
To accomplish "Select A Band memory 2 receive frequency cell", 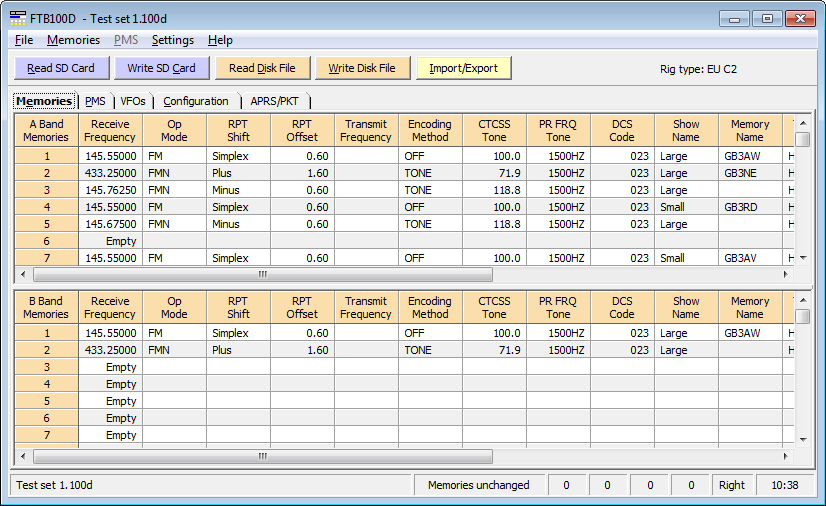I will click(x=110, y=173).
